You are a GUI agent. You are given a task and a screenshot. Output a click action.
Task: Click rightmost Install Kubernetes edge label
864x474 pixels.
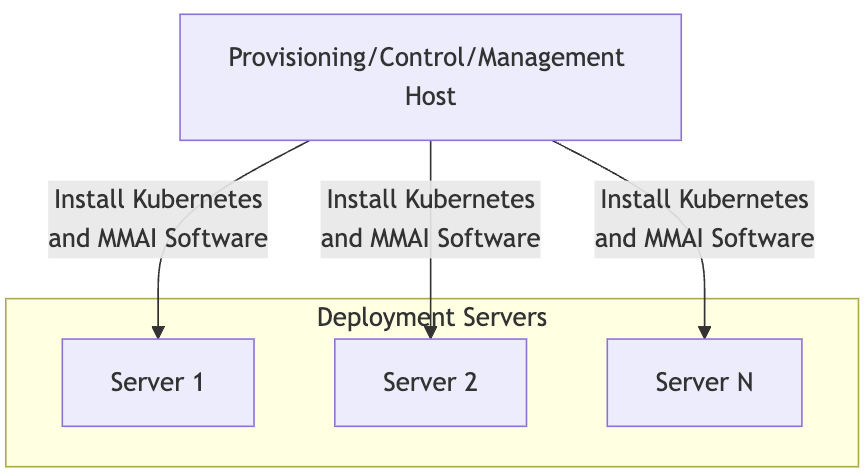pos(704,219)
